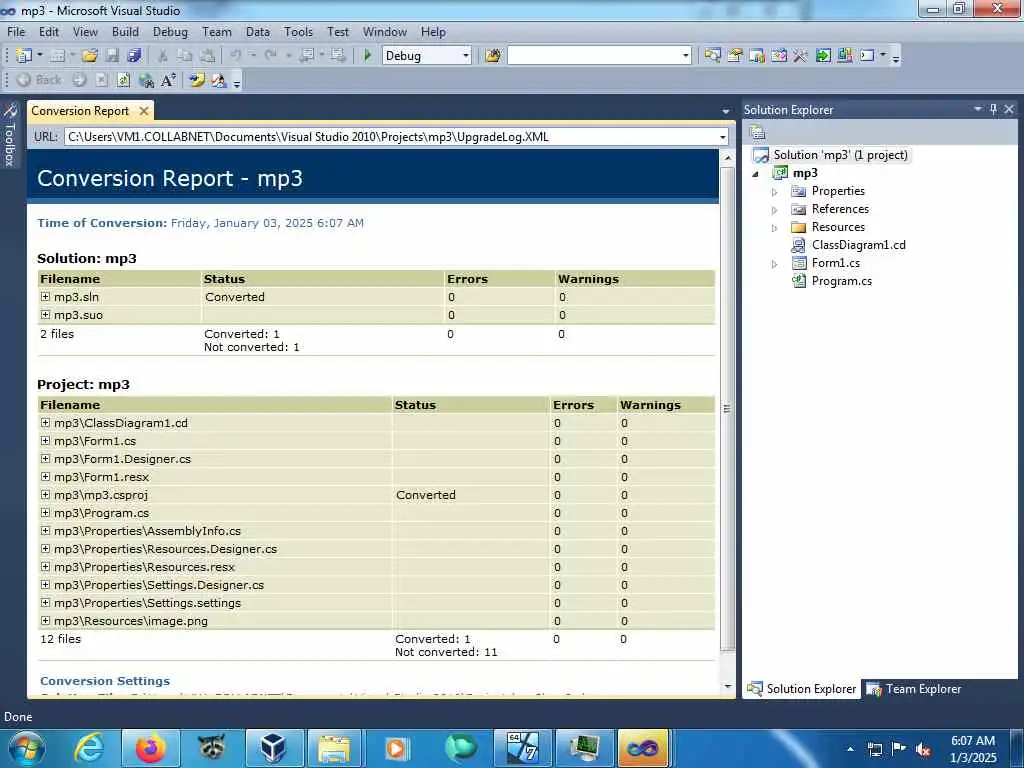Open the Help menu
Image resolution: width=1024 pixels, height=768 pixels.
click(x=432, y=31)
